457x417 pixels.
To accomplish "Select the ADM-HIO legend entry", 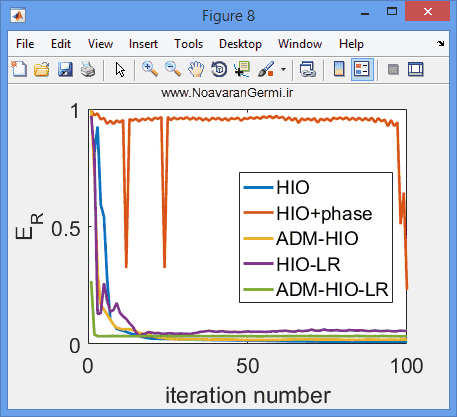I will click(301, 239).
